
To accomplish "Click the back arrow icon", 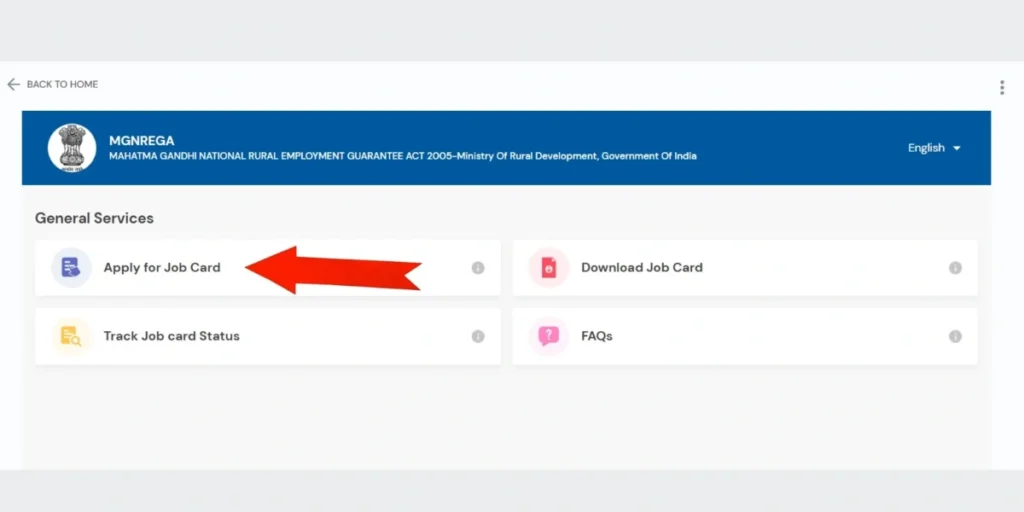I will click(13, 84).
